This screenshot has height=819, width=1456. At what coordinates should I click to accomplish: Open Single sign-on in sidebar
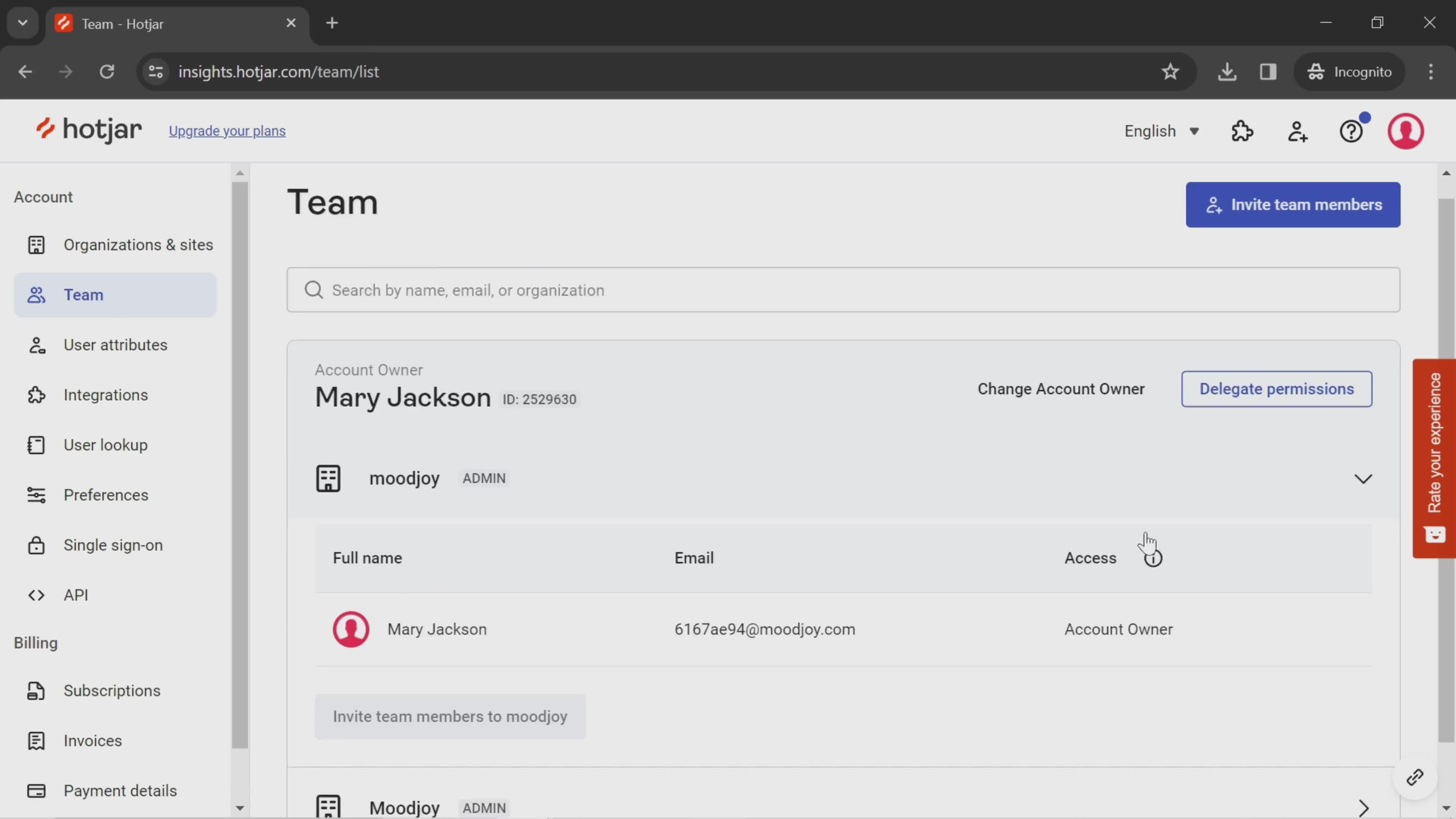[115, 545]
